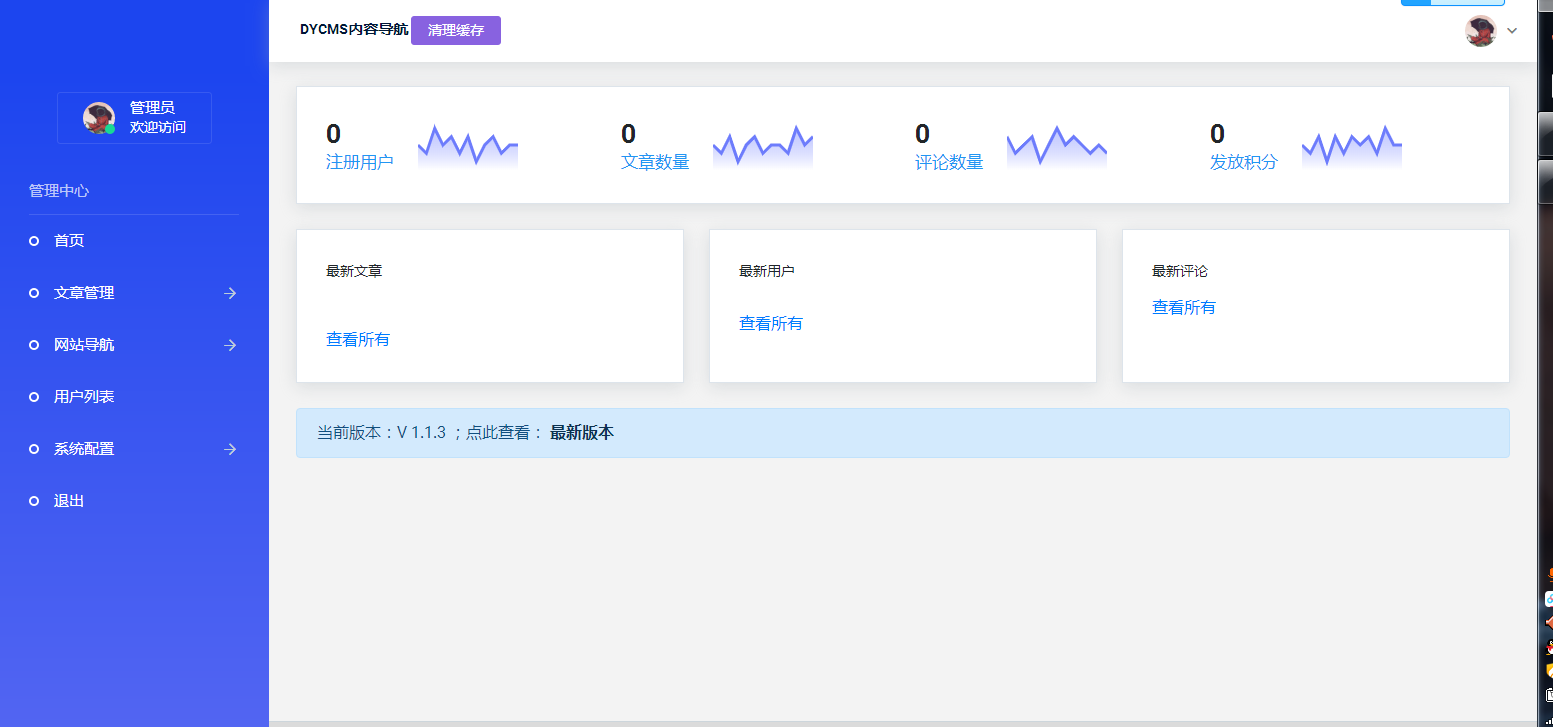Open 查看所有 under 最新文章
1553x727 pixels.
pyautogui.click(x=356, y=339)
